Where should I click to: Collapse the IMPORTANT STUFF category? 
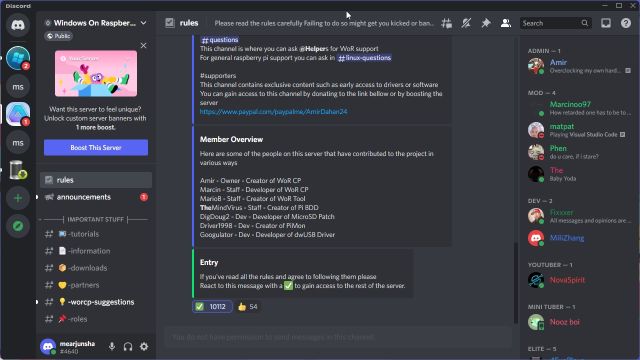tap(96, 220)
